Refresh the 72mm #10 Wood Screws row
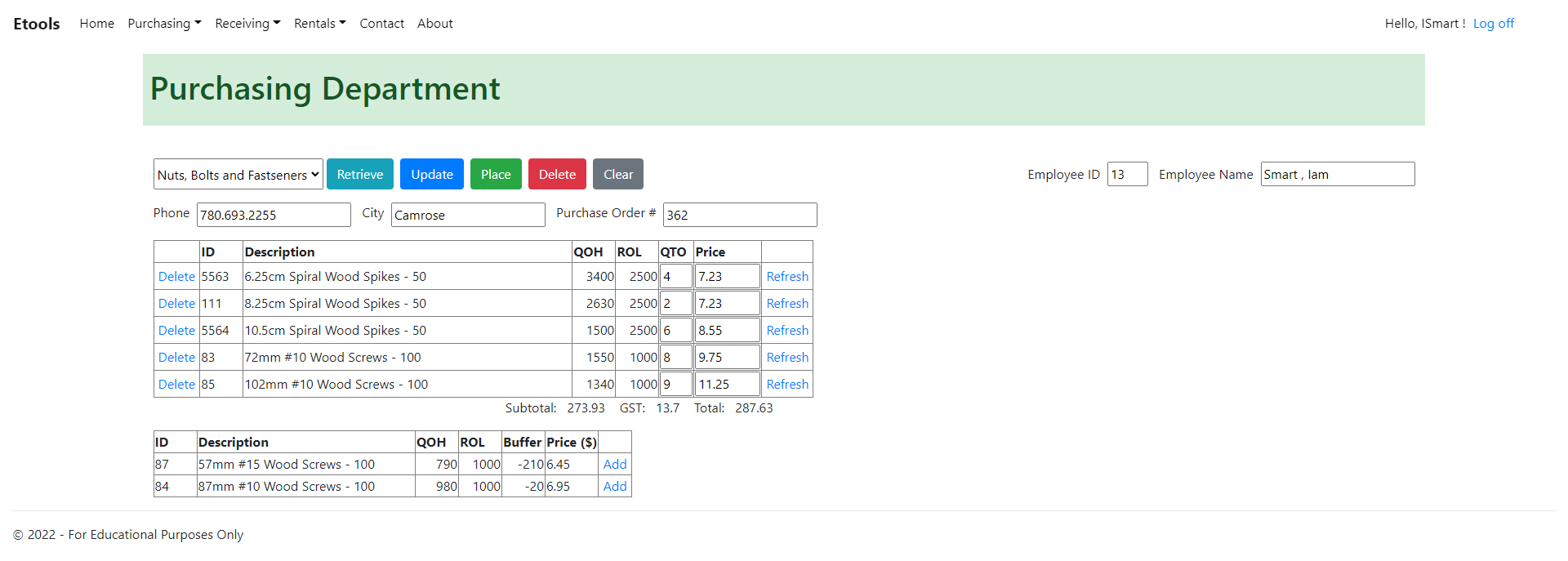Image resolution: width=1568 pixels, height=561 pixels. click(786, 358)
